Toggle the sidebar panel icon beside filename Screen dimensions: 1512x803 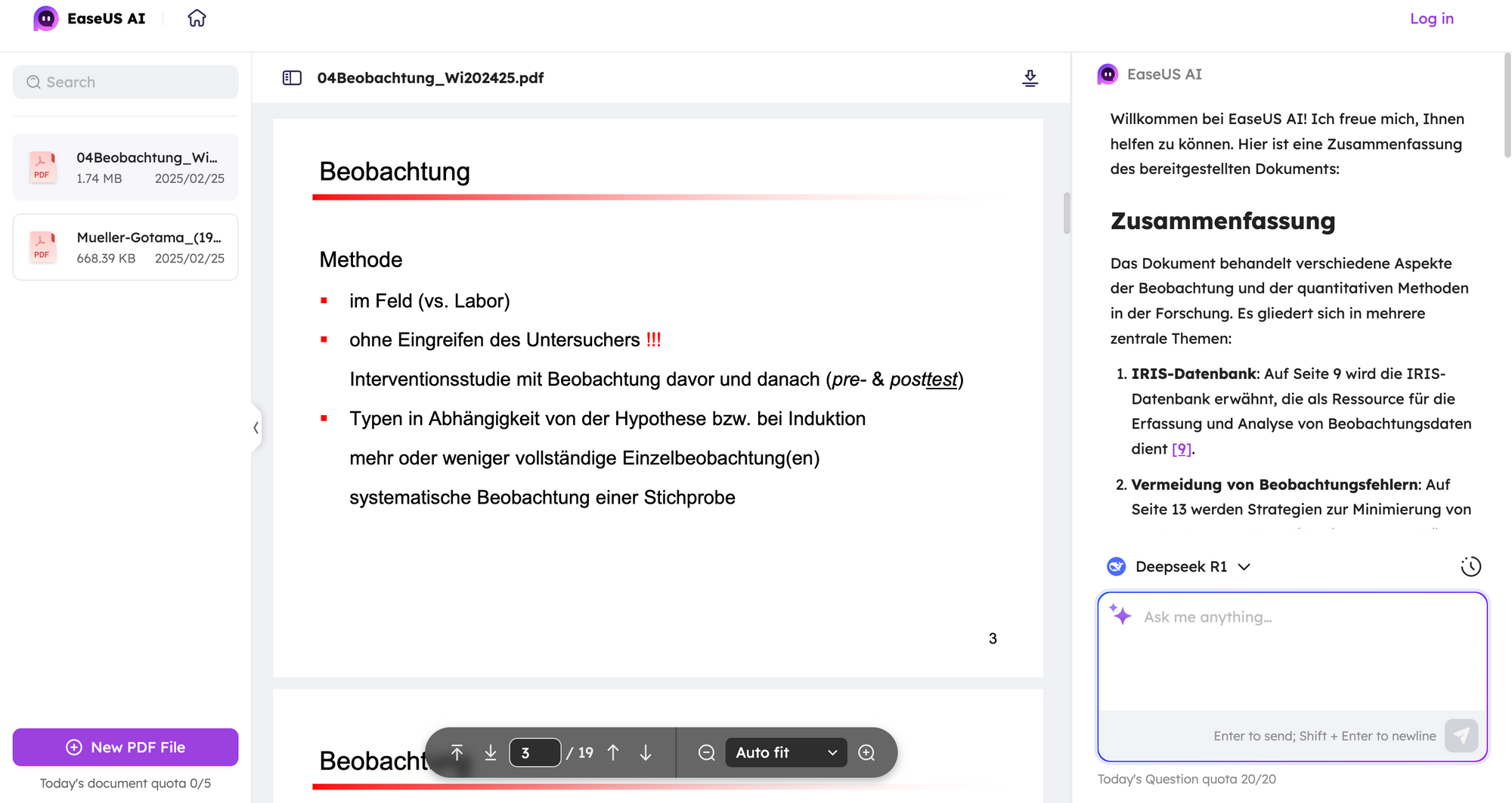pyautogui.click(x=292, y=78)
